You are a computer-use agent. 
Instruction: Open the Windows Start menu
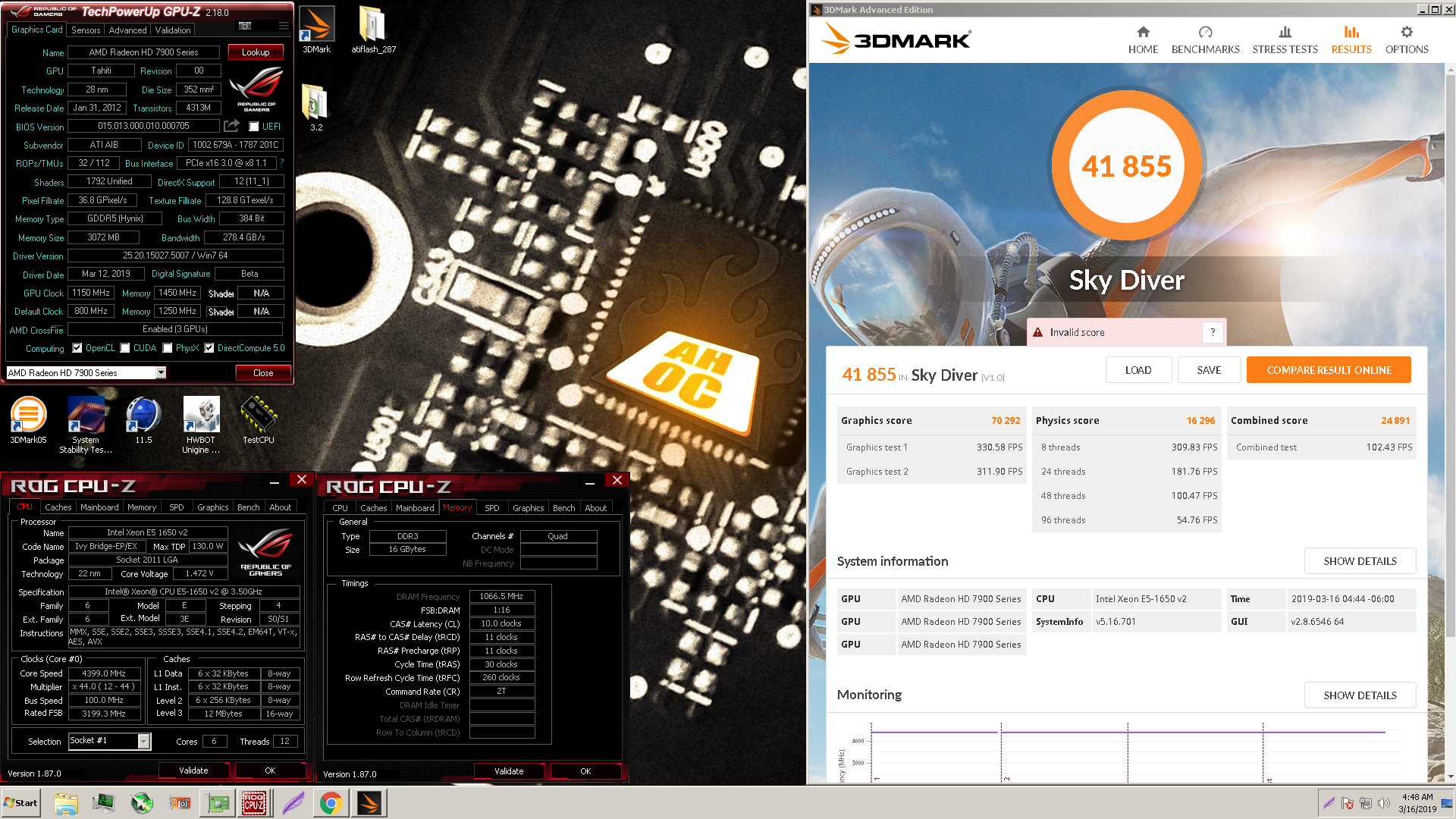pyautogui.click(x=20, y=803)
